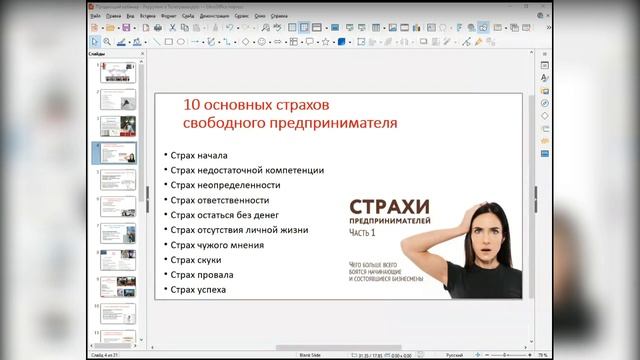Open dropdown arrow next to Open folder icon
This screenshot has width=640, height=360.
point(118,28)
